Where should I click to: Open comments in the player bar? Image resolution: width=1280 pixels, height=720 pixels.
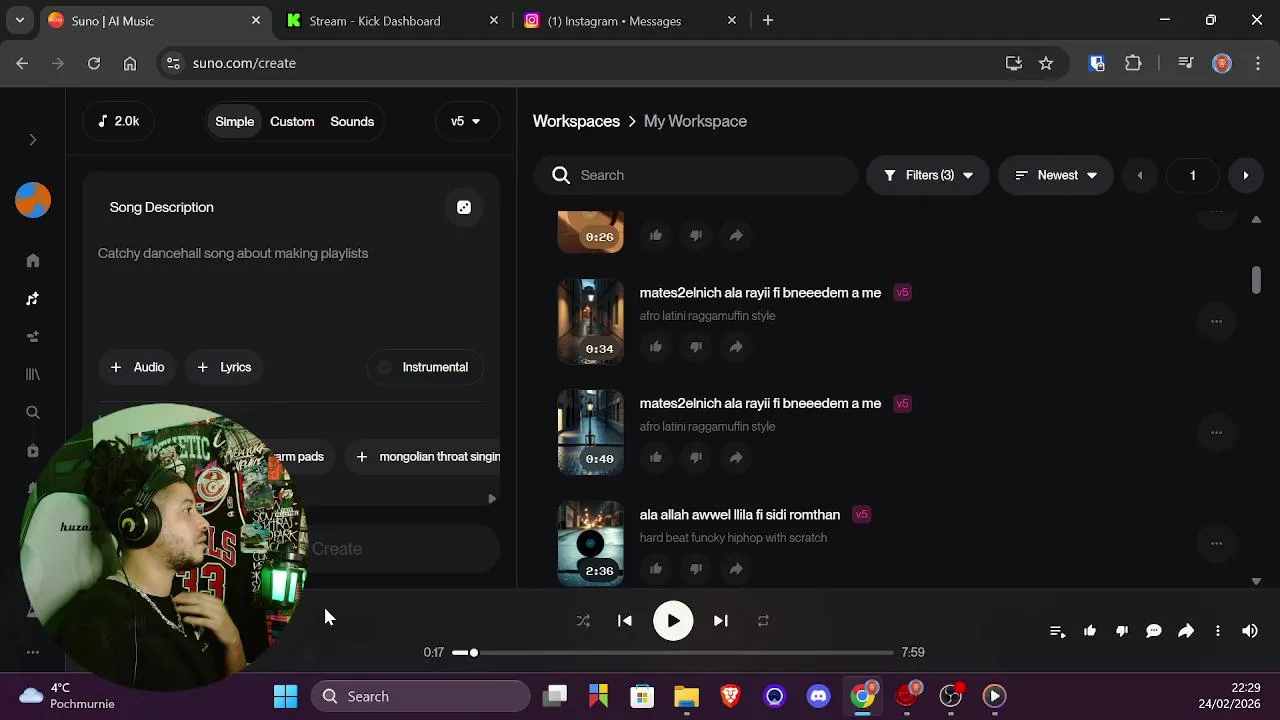[1154, 631]
